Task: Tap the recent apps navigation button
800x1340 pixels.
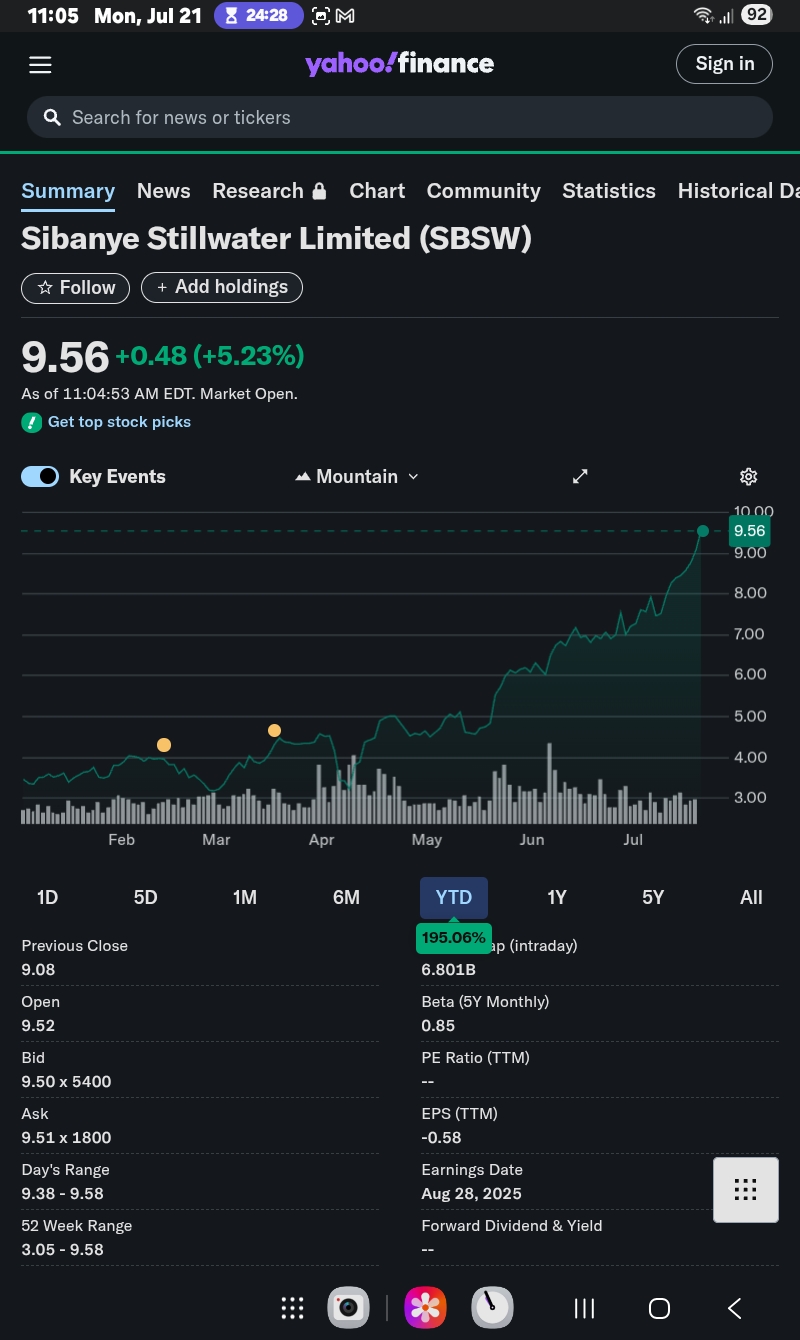Action: pos(585,1308)
